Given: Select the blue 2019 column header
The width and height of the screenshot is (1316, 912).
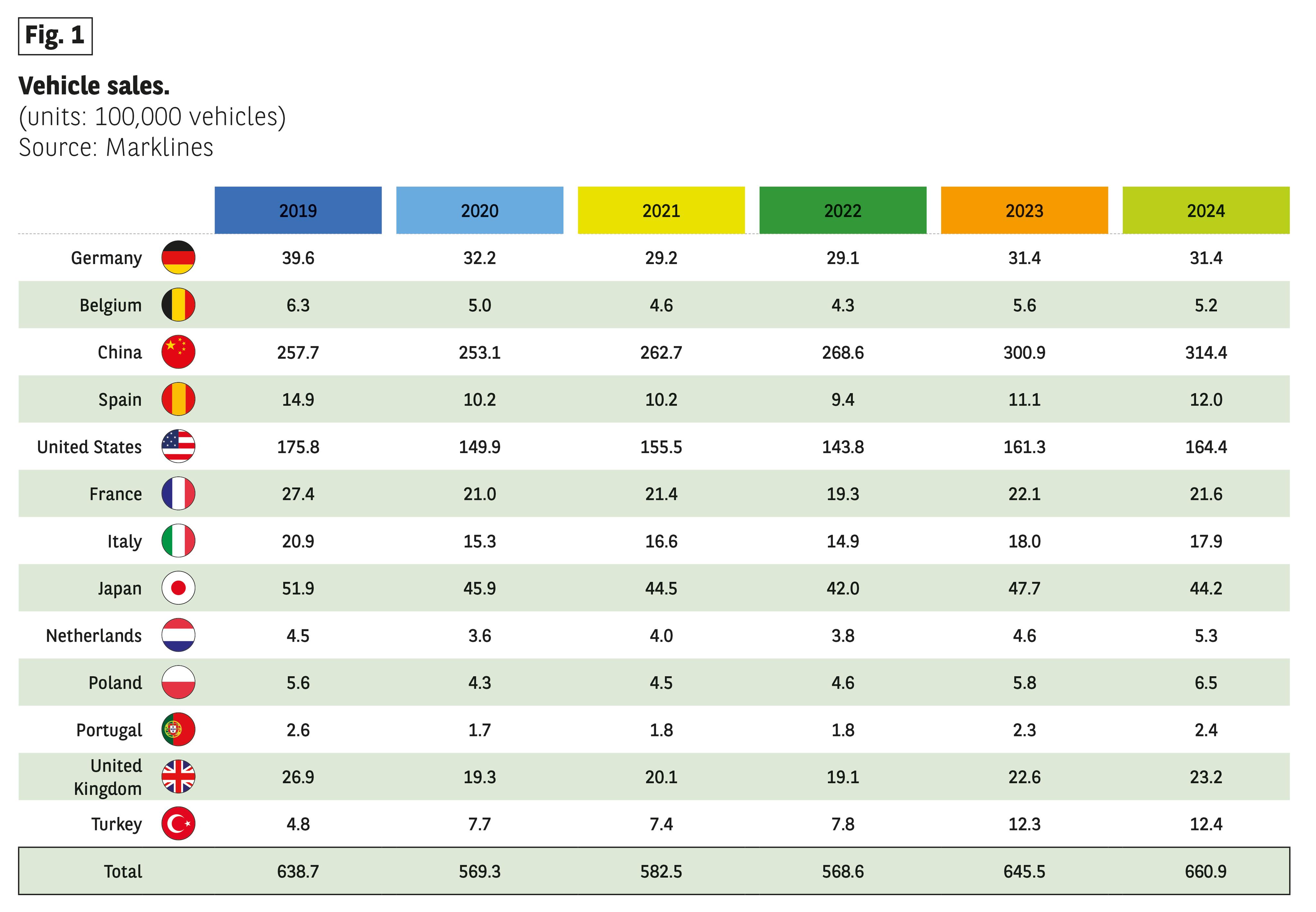Looking at the screenshot, I should click(x=298, y=210).
